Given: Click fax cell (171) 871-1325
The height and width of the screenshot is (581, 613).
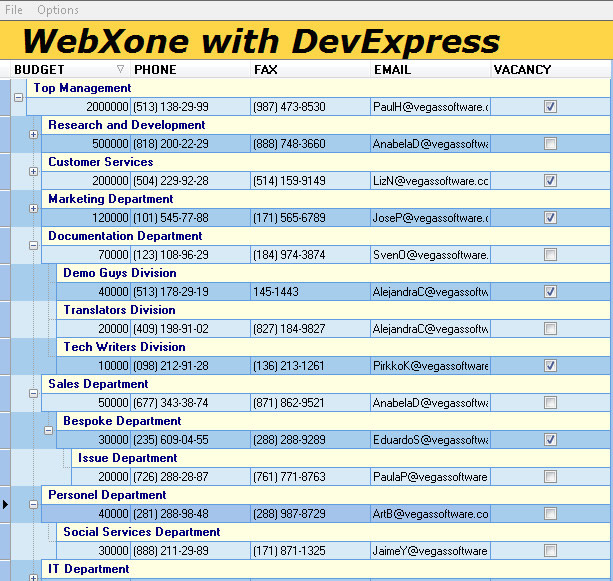Looking at the screenshot, I should pyautogui.click(x=310, y=551).
